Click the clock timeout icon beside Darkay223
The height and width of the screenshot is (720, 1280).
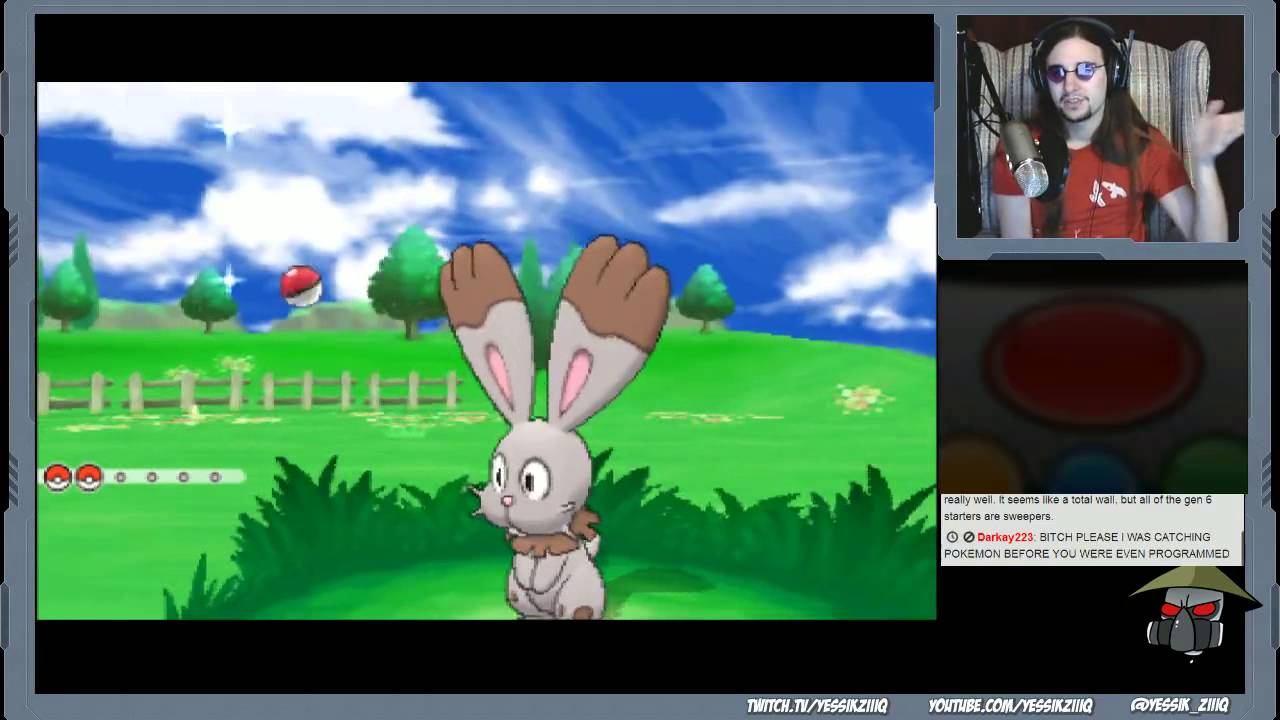952,538
